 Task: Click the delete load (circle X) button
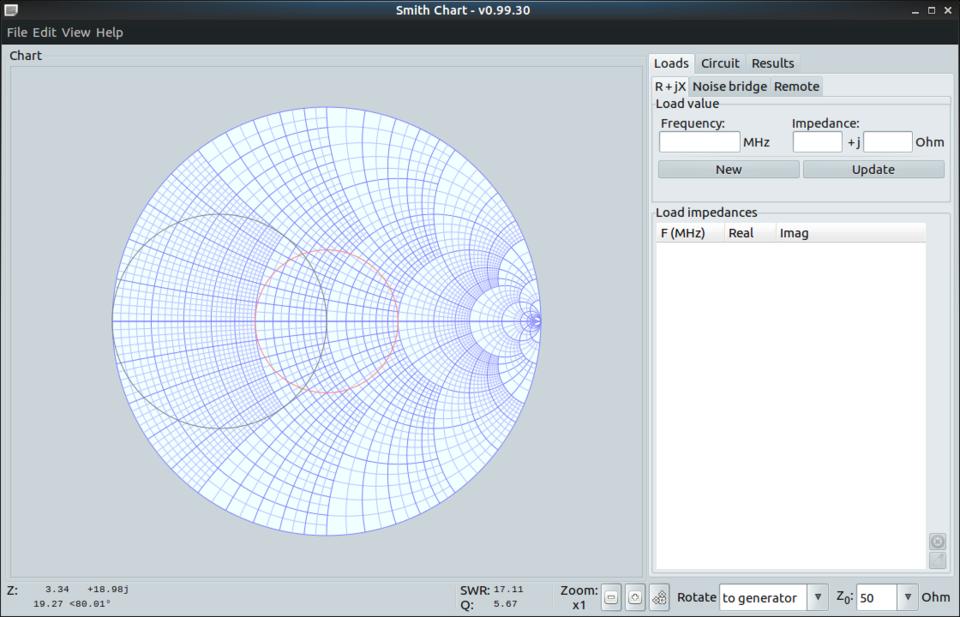(x=937, y=541)
